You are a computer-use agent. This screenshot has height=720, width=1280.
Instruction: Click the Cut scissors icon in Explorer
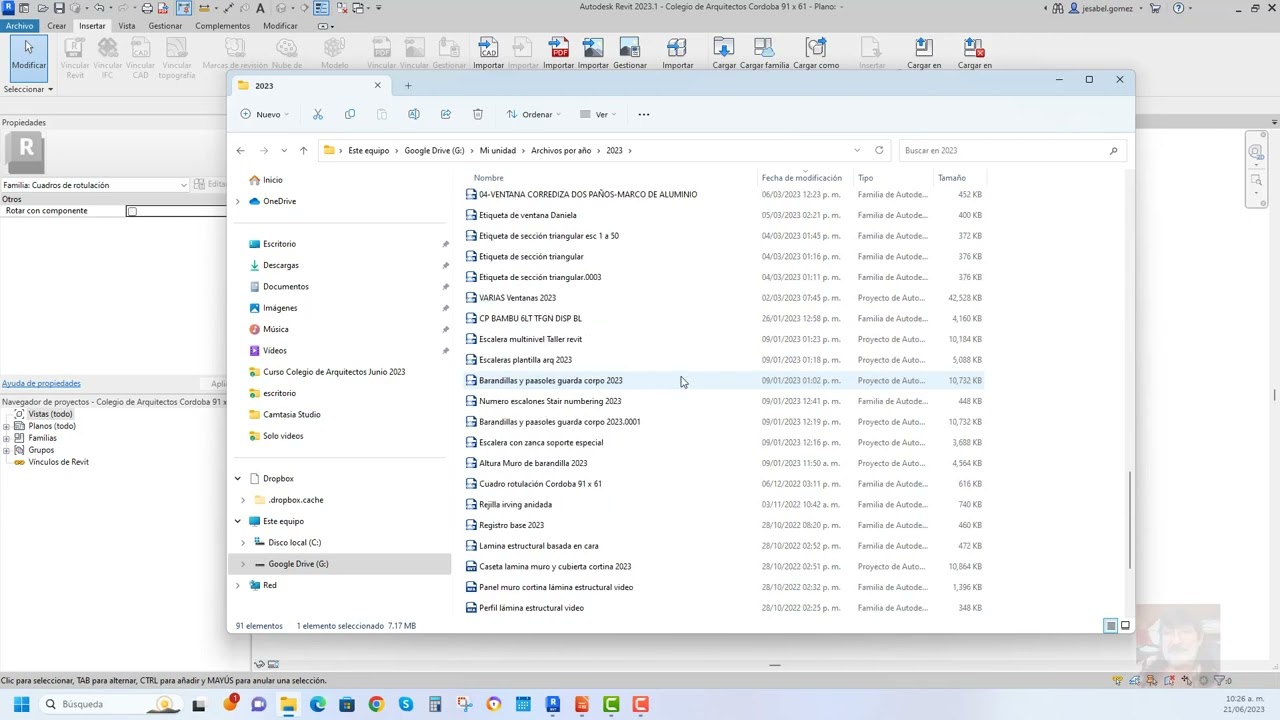pyautogui.click(x=318, y=114)
